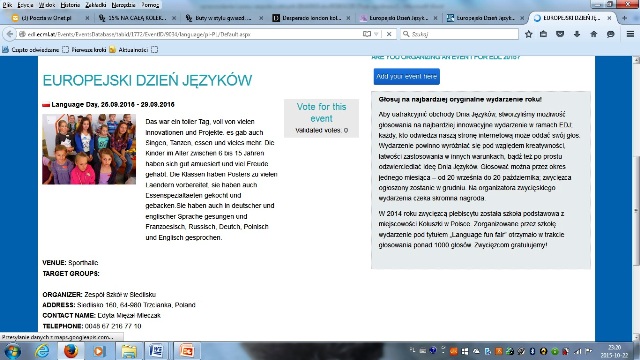The image size is (640, 360).
Task: Open Windows Media Player from taskbar
Action: coord(98,351)
